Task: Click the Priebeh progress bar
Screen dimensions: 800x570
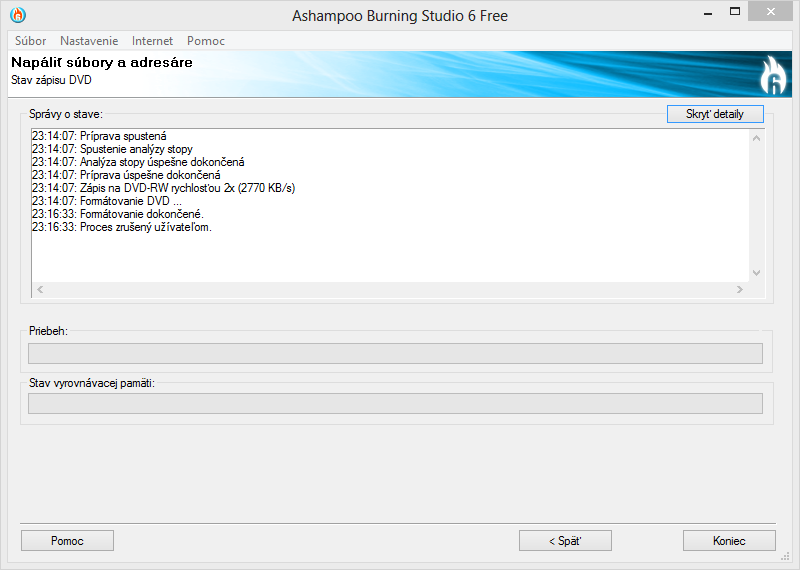Action: 395,353
